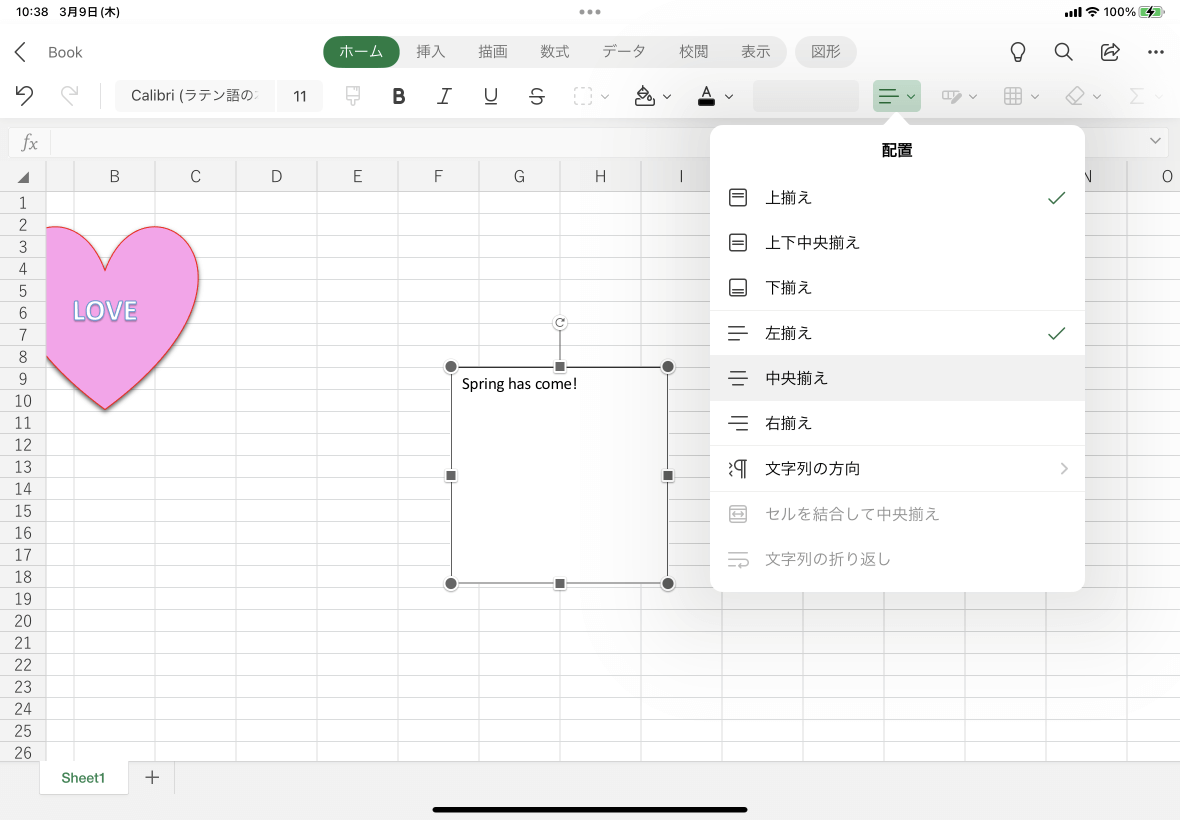Tap the battery indicator in status bar

tap(1151, 12)
